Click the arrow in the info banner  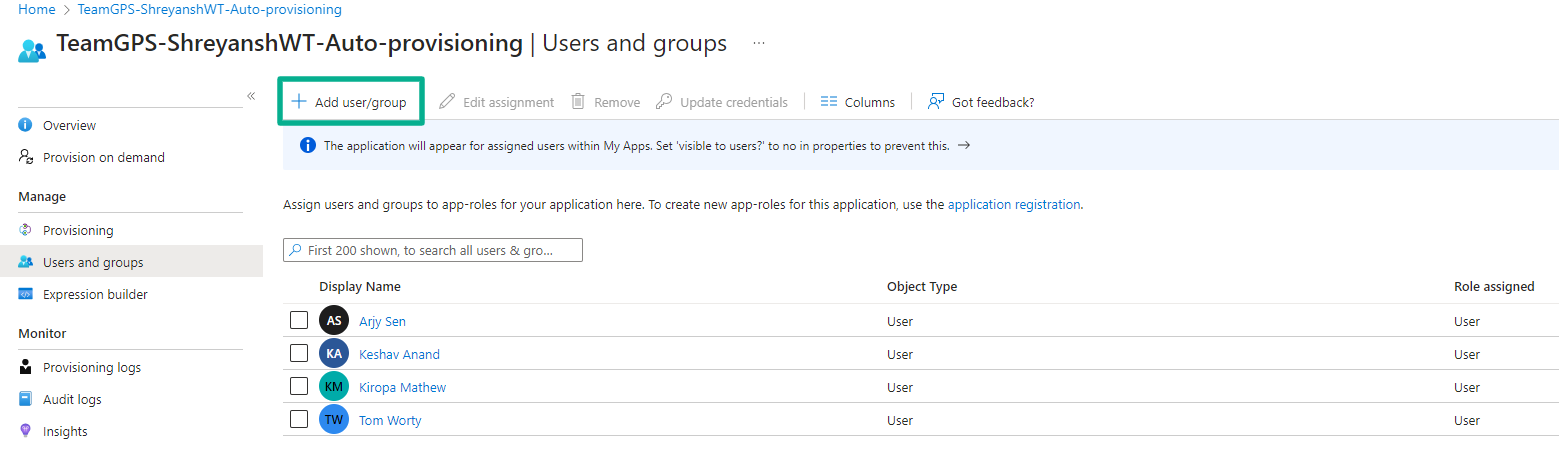click(963, 145)
